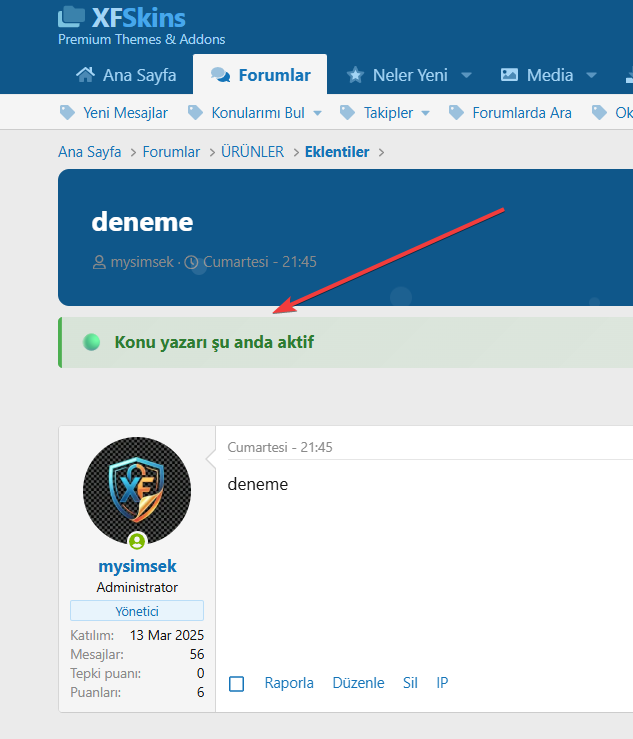Click the Raporla link on the post

289,683
